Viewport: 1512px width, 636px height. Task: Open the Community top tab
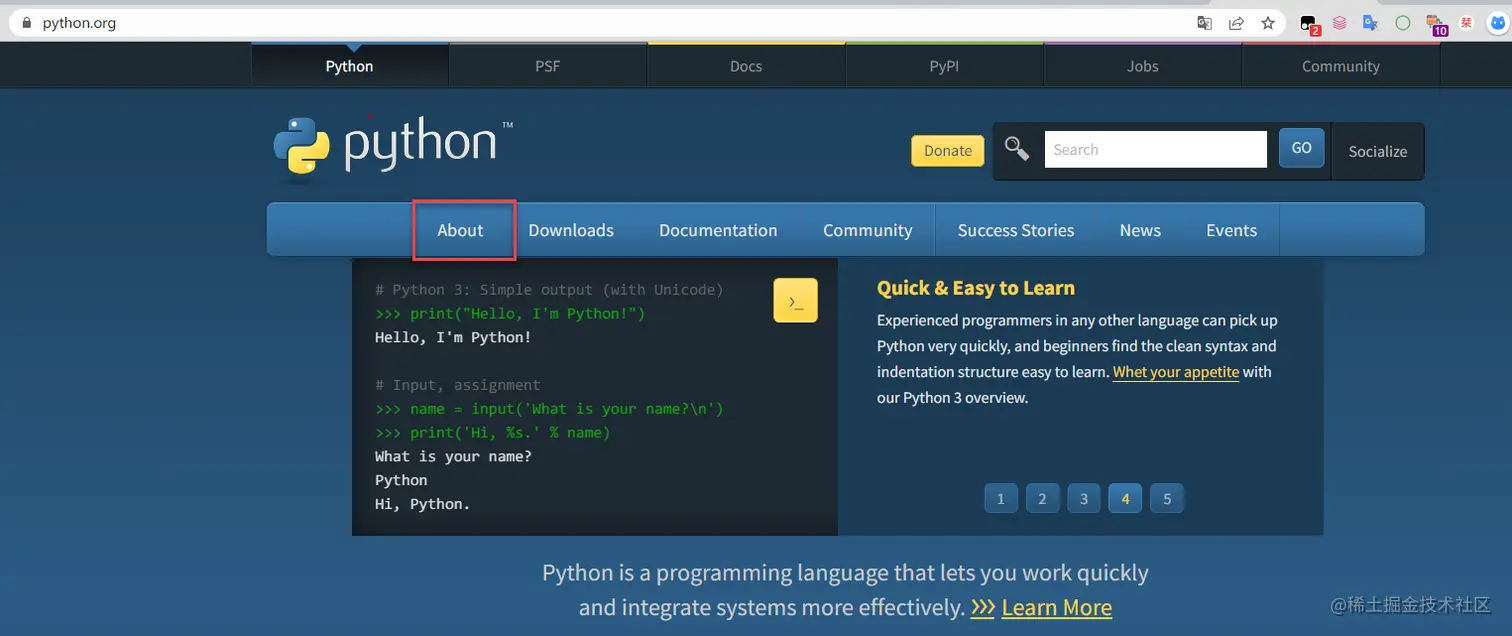pos(1341,66)
